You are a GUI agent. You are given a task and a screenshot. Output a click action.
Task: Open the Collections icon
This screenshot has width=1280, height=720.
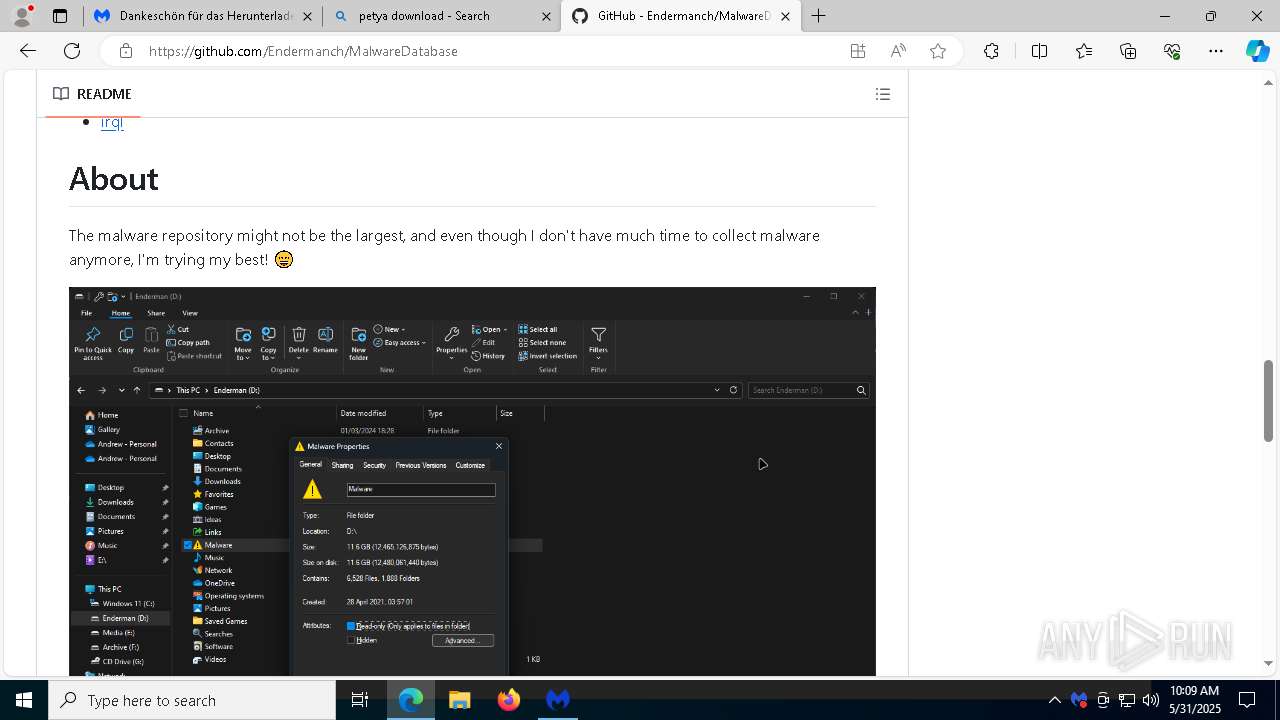(x=1128, y=51)
